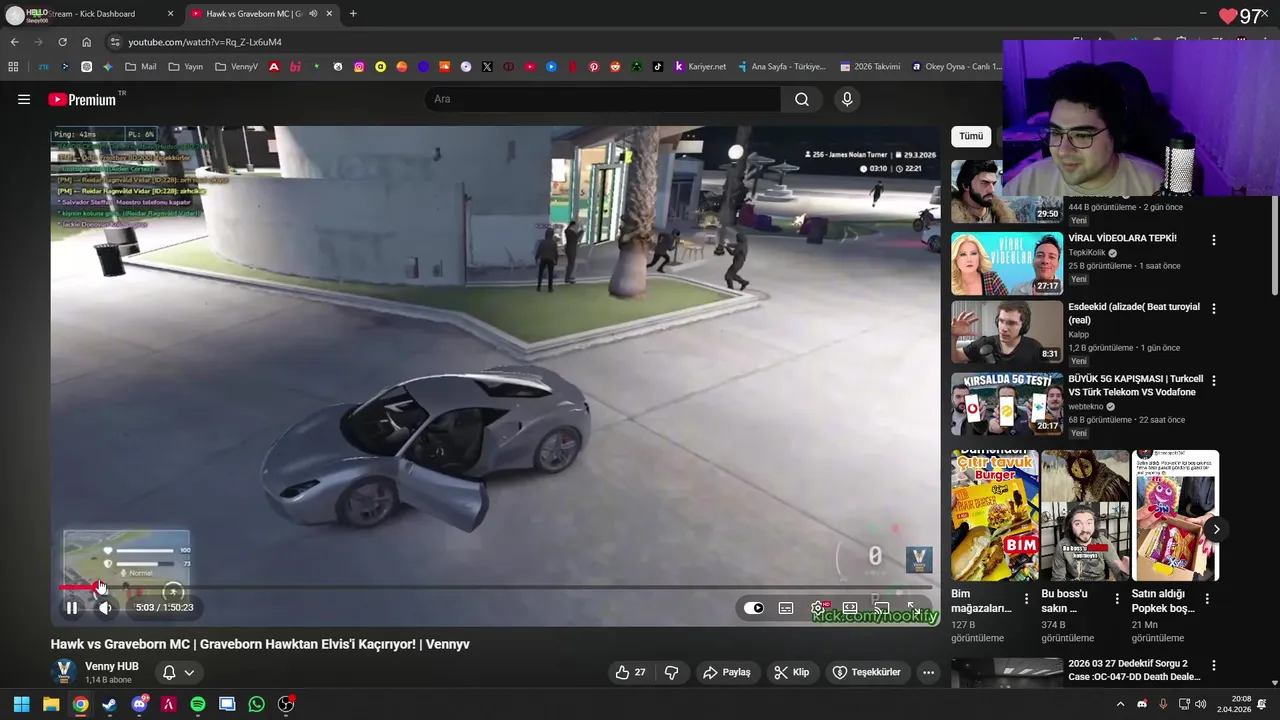Dislike this video
Image resolution: width=1280 pixels, height=720 pixels.
pyautogui.click(x=672, y=672)
